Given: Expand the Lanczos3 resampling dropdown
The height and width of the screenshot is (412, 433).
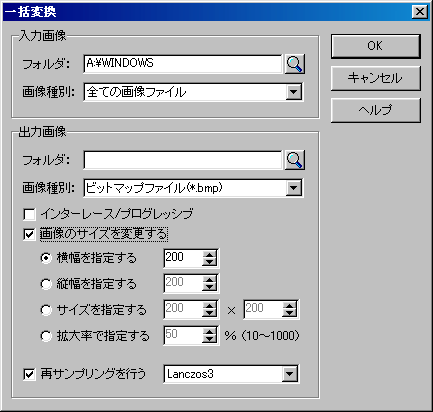Looking at the screenshot, I should [289, 374].
